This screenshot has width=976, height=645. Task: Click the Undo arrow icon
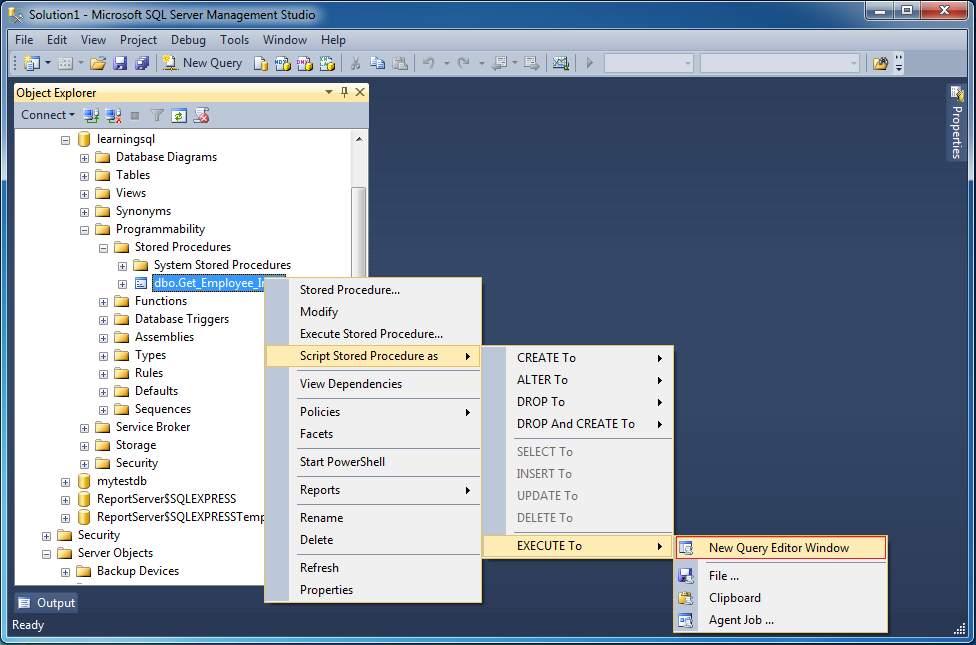(428, 63)
